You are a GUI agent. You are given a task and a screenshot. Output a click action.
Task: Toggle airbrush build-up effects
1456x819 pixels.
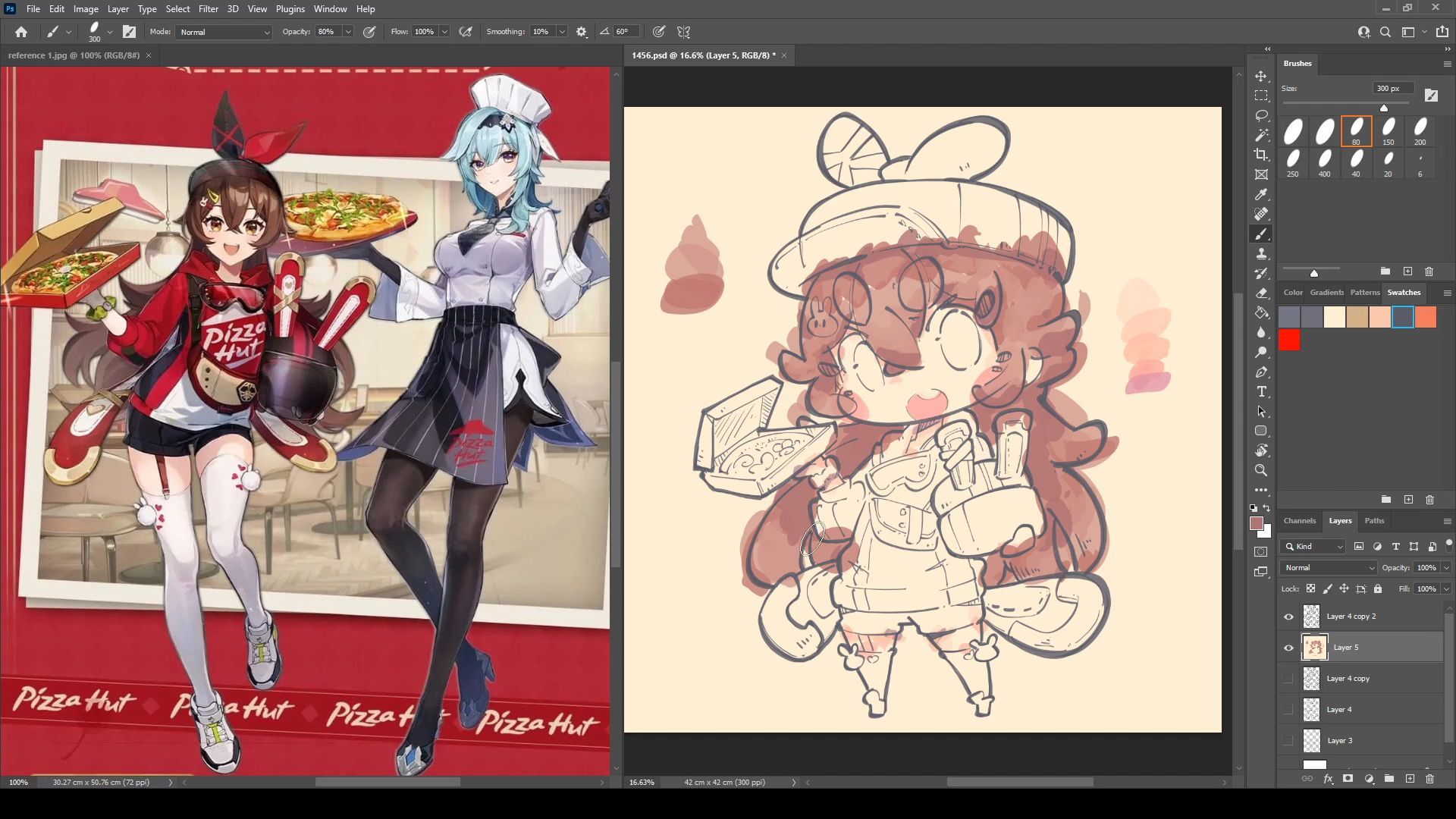tap(466, 32)
